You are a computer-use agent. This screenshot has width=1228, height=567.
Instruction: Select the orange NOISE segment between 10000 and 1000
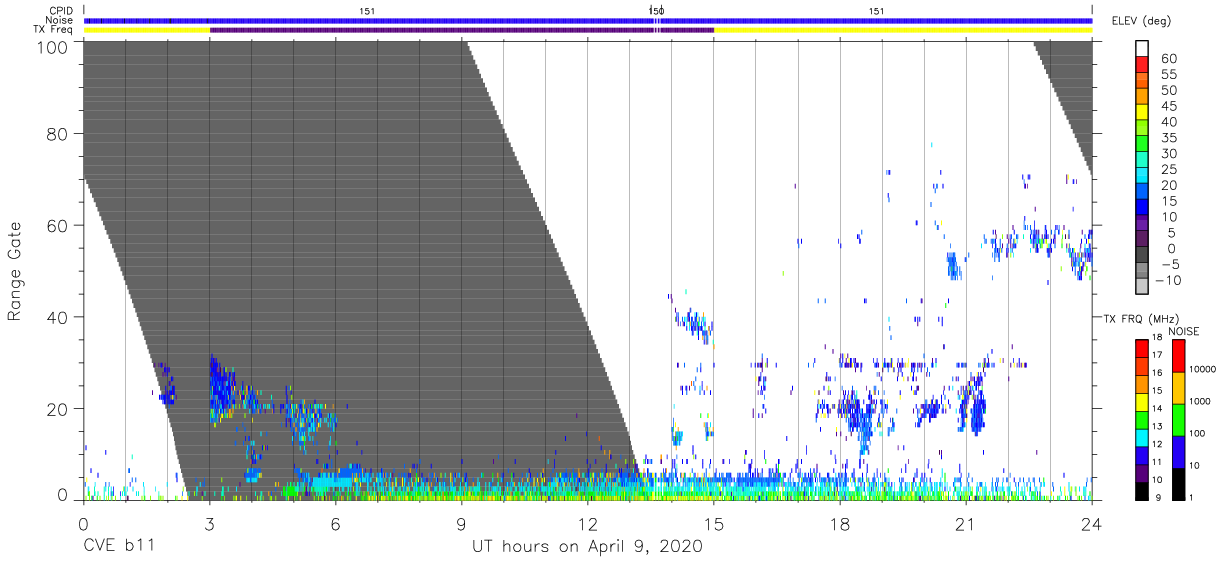click(1179, 387)
